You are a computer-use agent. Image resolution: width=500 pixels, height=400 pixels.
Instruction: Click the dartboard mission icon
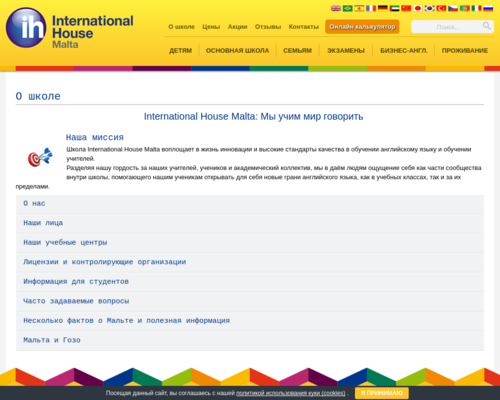click(x=40, y=157)
